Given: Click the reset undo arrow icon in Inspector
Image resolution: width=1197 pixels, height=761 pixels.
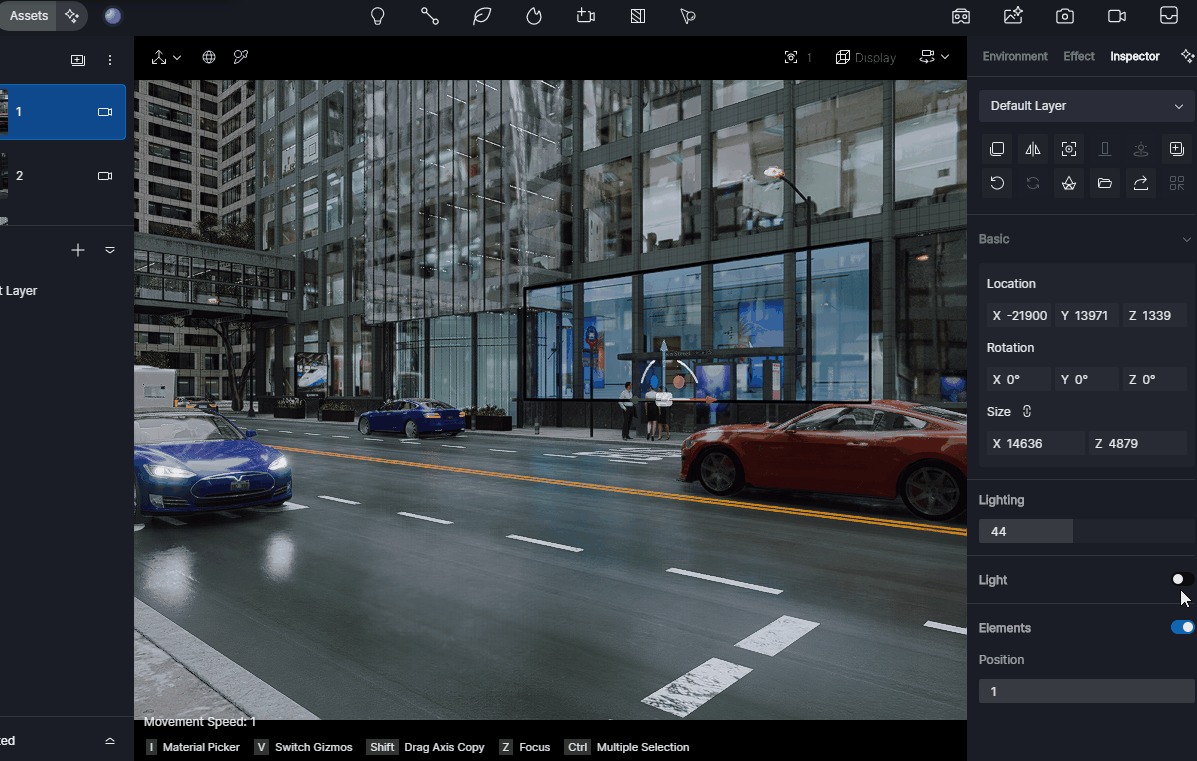Looking at the screenshot, I should click(997, 183).
